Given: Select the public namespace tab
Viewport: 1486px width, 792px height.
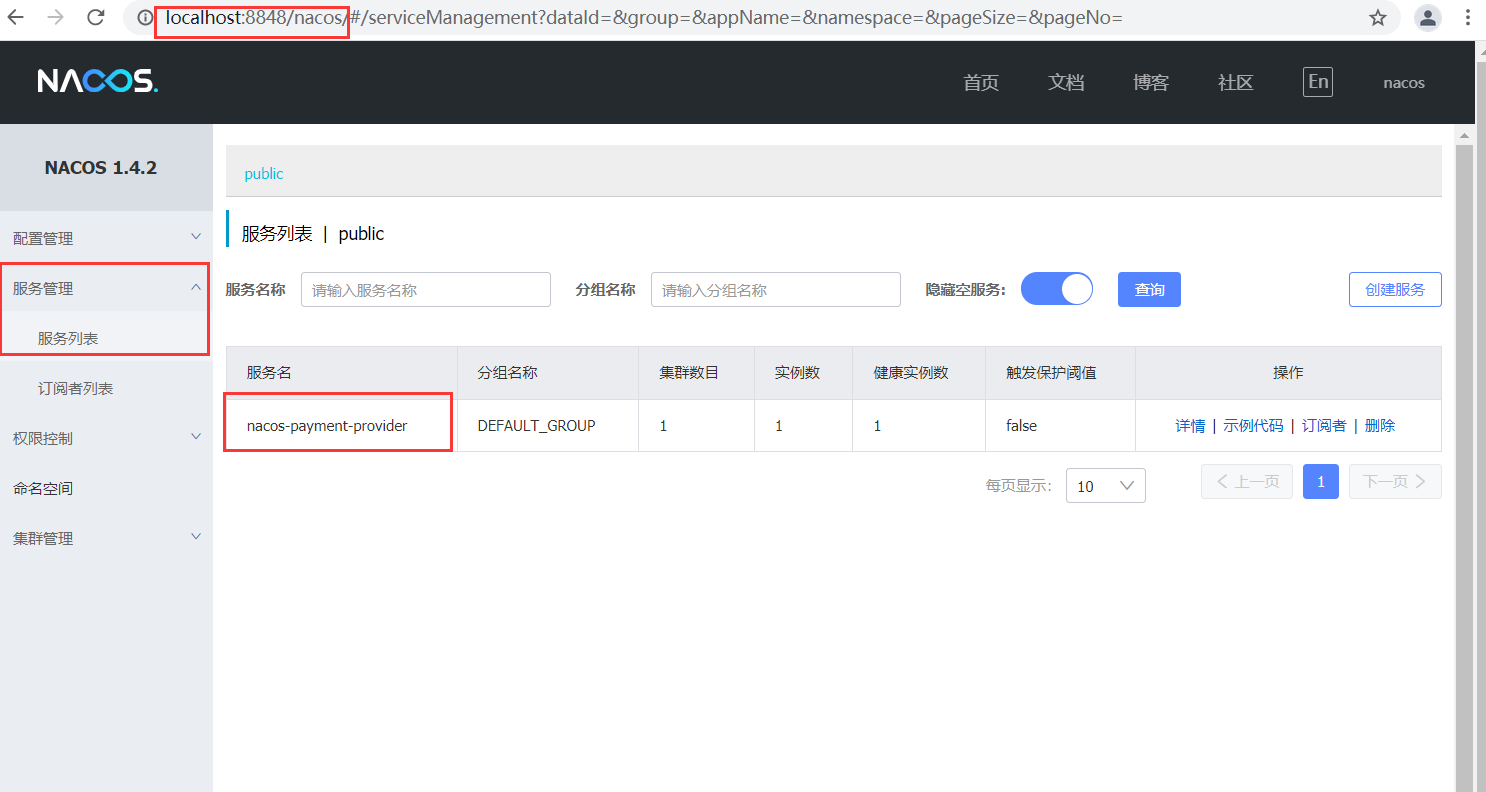Looking at the screenshot, I should pyautogui.click(x=264, y=174).
